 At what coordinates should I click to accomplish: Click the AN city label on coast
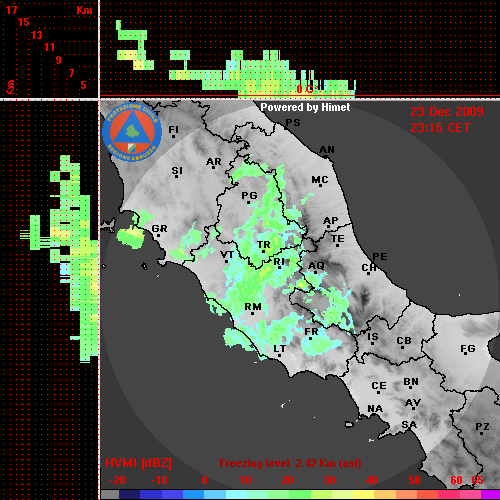(x=327, y=150)
